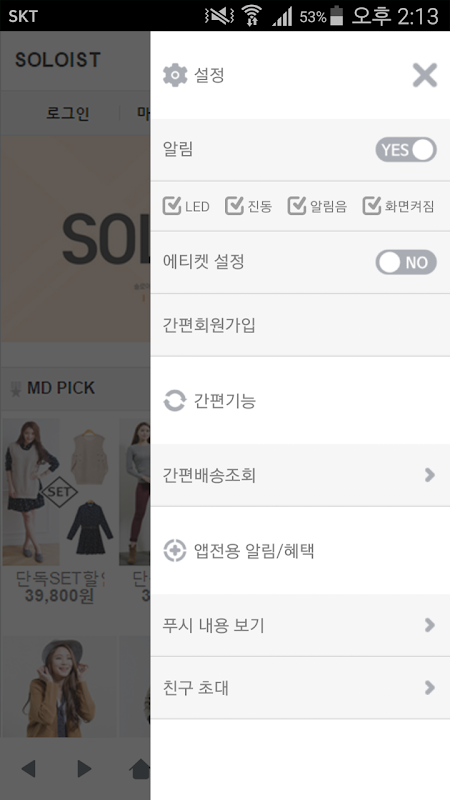The width and height of the screenshot is (450, 800).
Task: Close the settings panel with X
Action: click(x=424, y=76)
